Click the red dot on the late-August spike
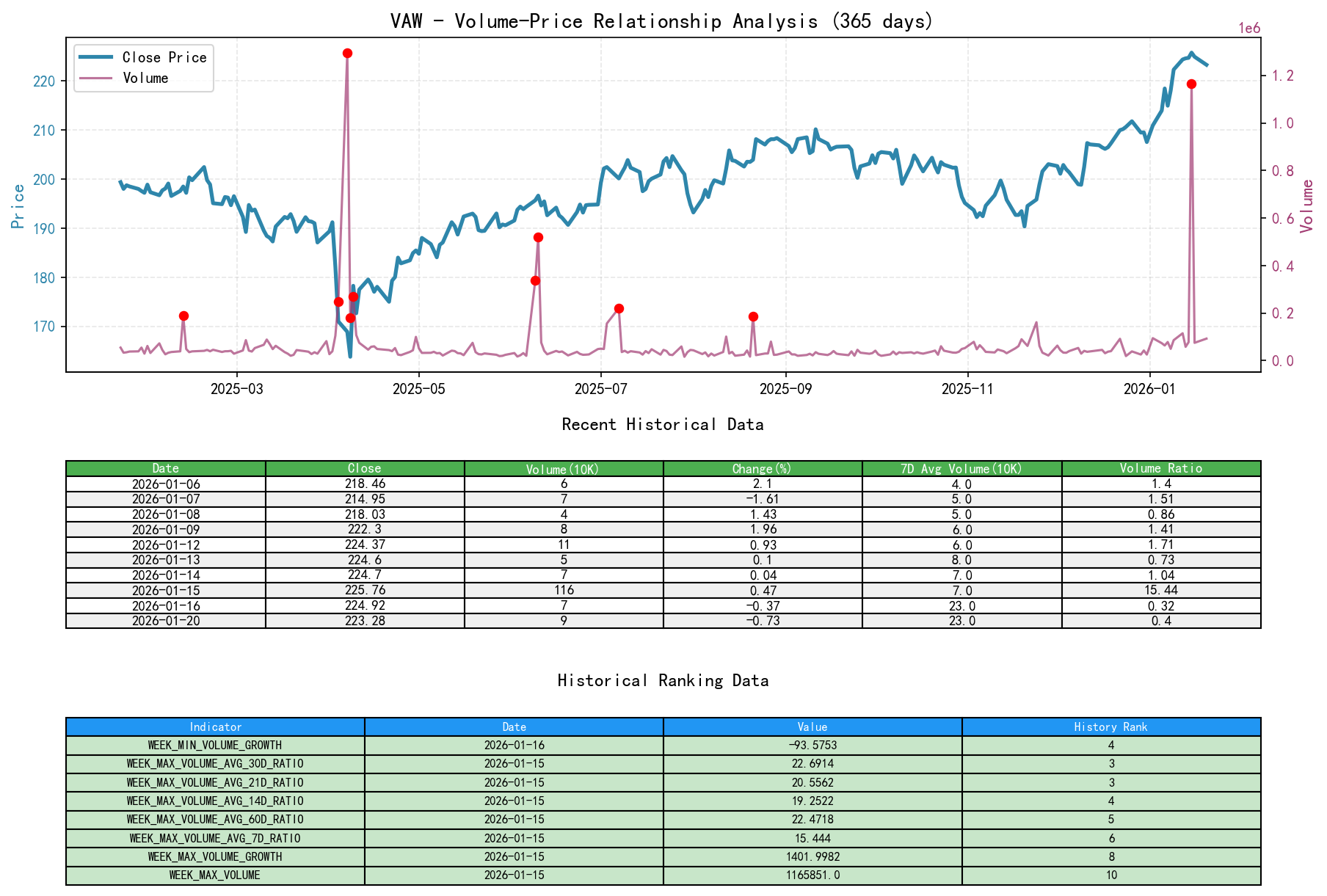Viewport: 1327px width, 896px height. tap(753, 316)
